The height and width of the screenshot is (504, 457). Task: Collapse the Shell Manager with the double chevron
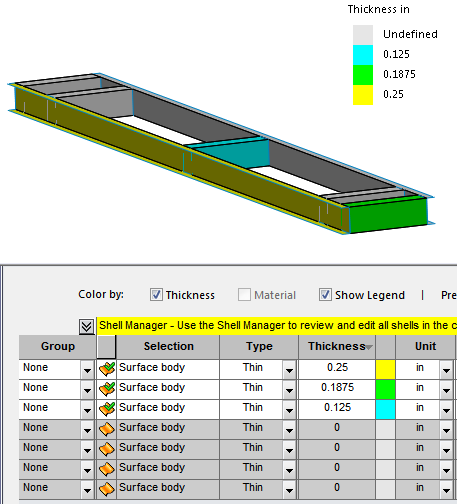tap(87, 326)
